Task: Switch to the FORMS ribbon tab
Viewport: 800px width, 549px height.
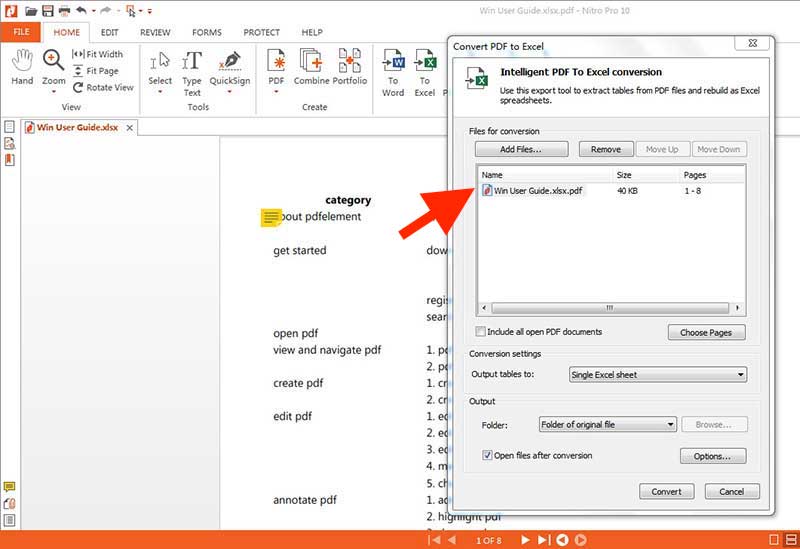Action: pos(207,32)
